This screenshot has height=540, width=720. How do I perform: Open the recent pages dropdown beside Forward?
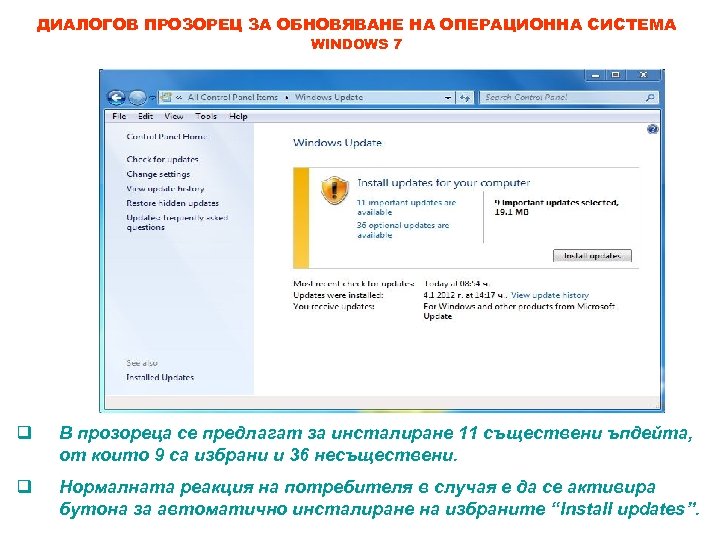(152, 98)
